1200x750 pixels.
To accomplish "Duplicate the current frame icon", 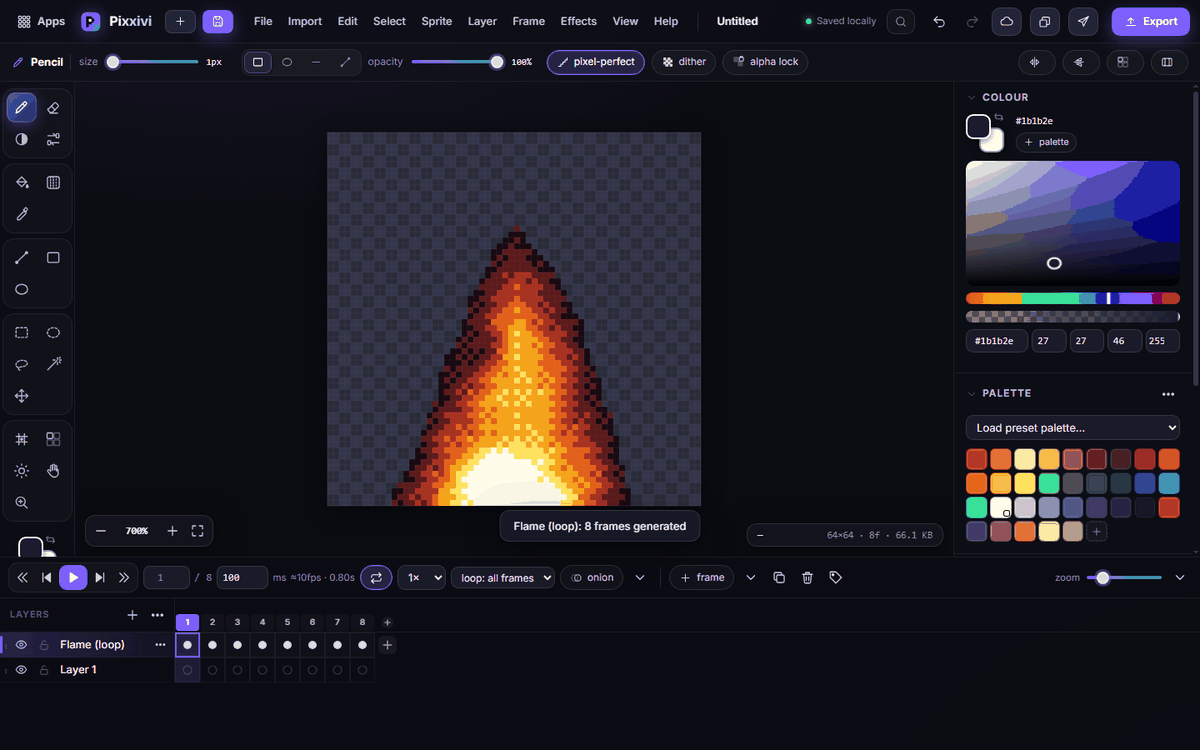I will 779,577.
